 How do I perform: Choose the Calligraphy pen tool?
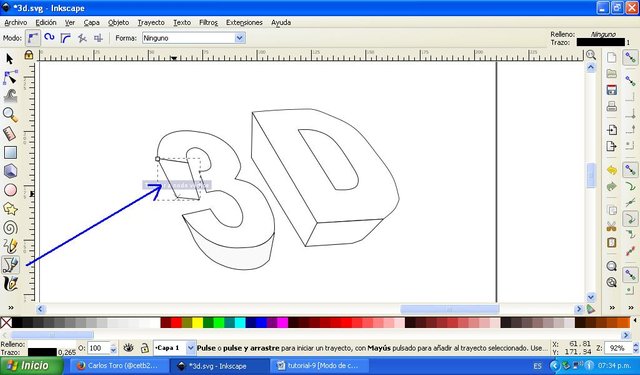(10, 284)
